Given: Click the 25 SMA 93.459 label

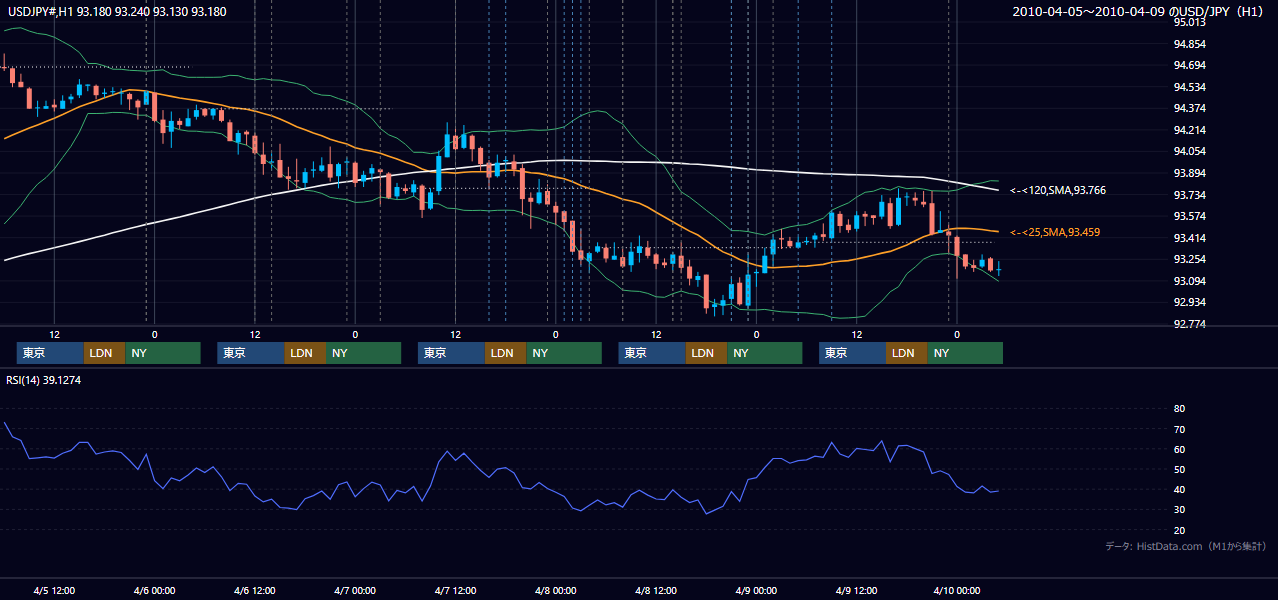Looking at the screenshot, I should pyautogui.click(x=1054, y=232).
